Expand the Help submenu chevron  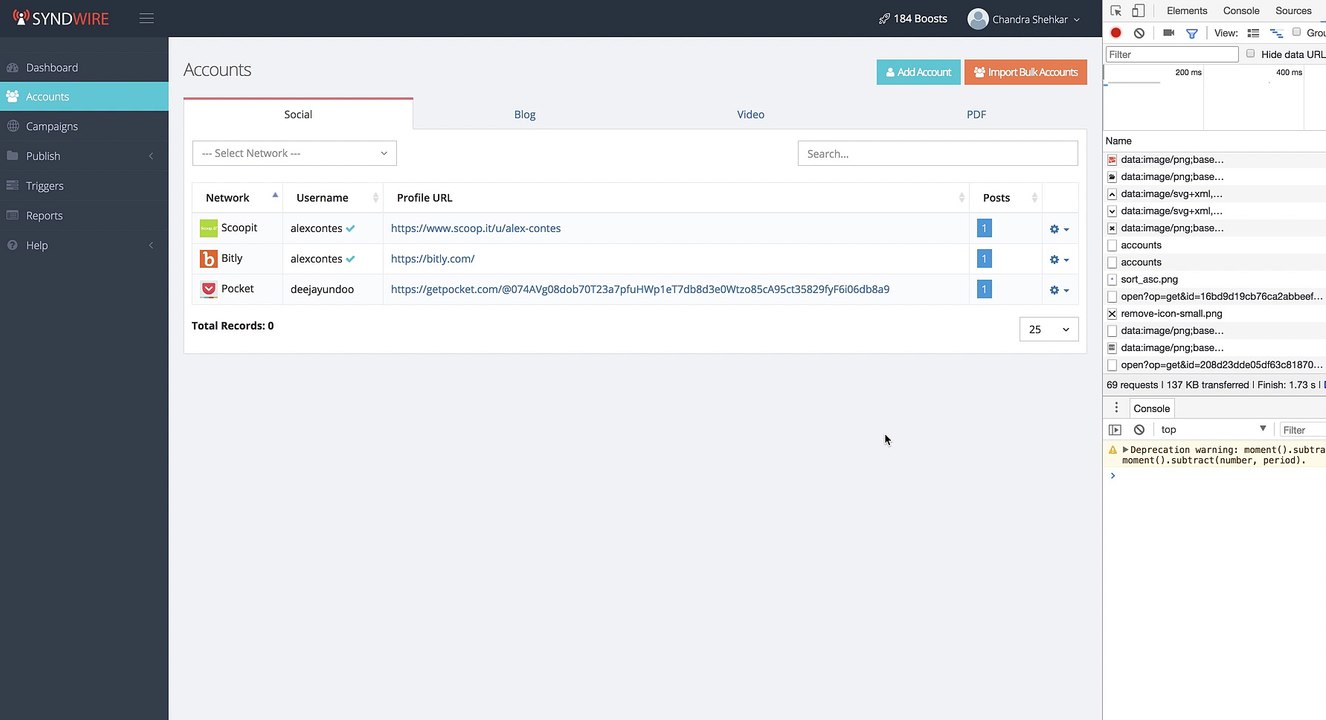(151, 246)
